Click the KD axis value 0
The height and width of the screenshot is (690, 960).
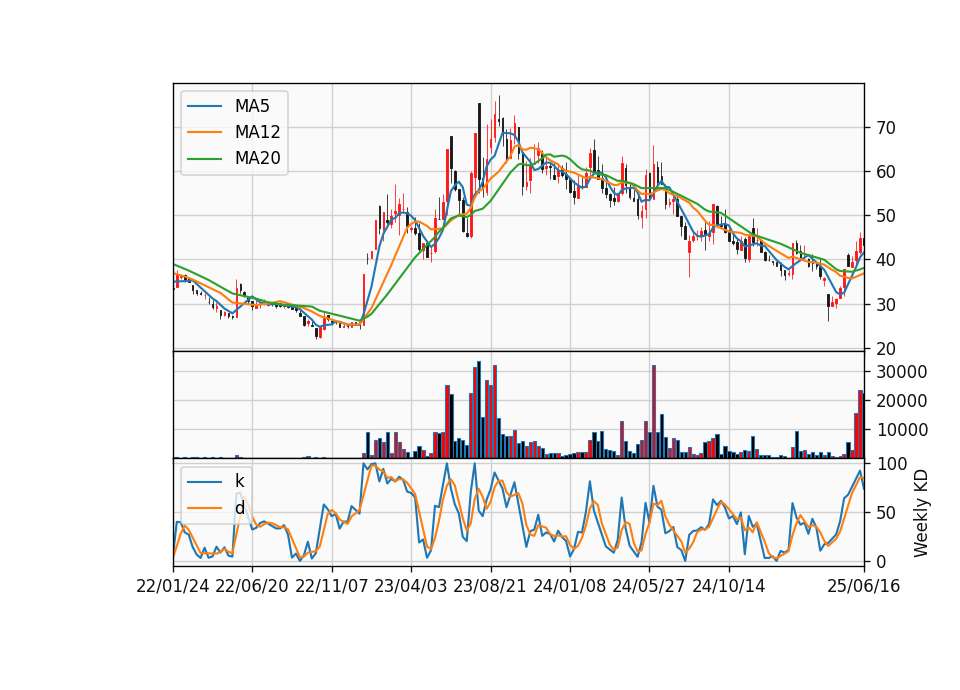pyautogui.click(x=881, y=561)
